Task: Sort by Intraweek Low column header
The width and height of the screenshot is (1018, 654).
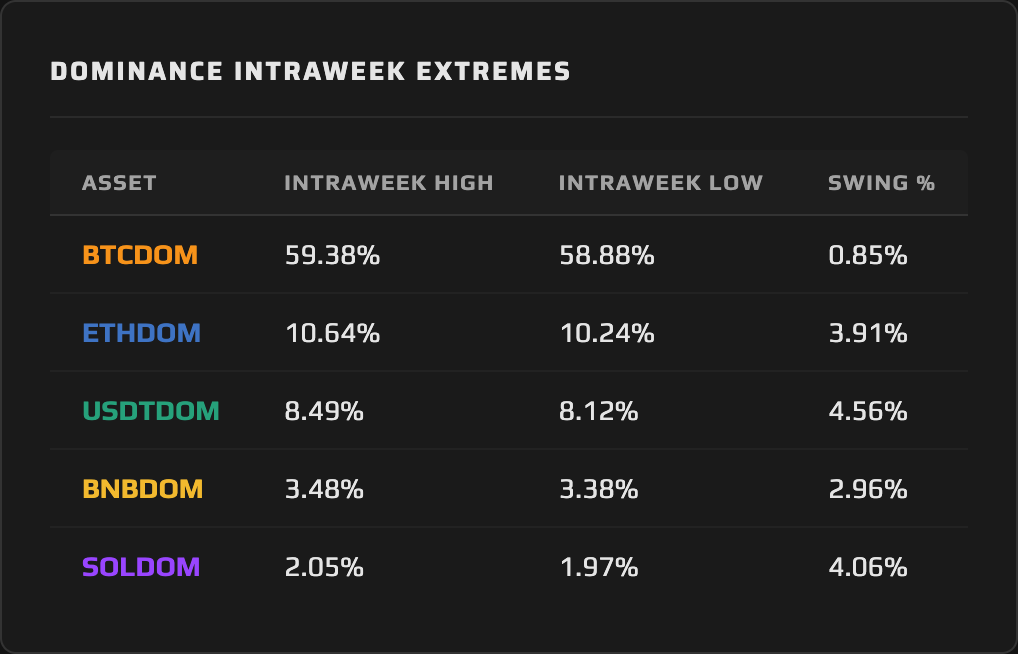Action: point(661,182)
